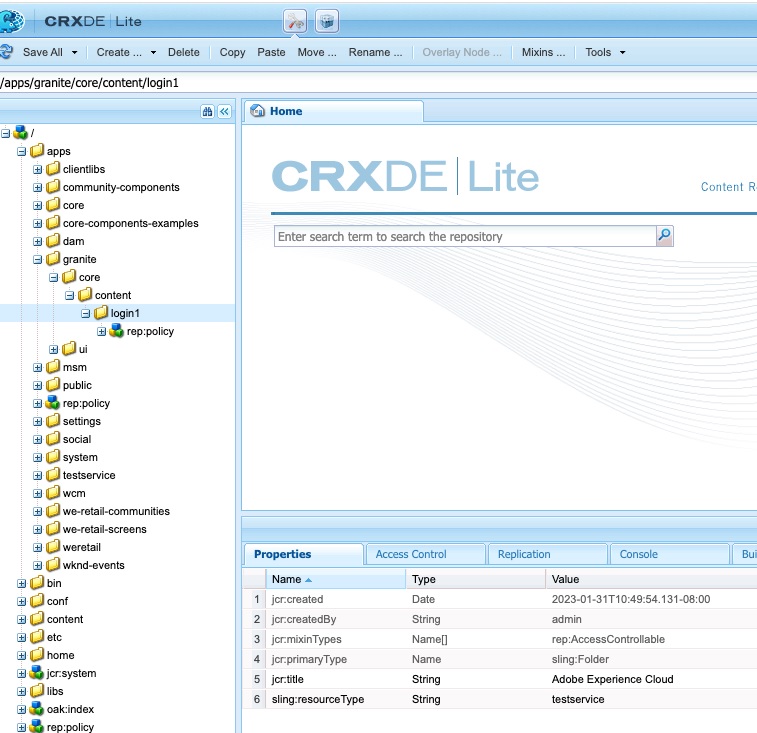Click Save All in toolbar

(x=43, y=52)
